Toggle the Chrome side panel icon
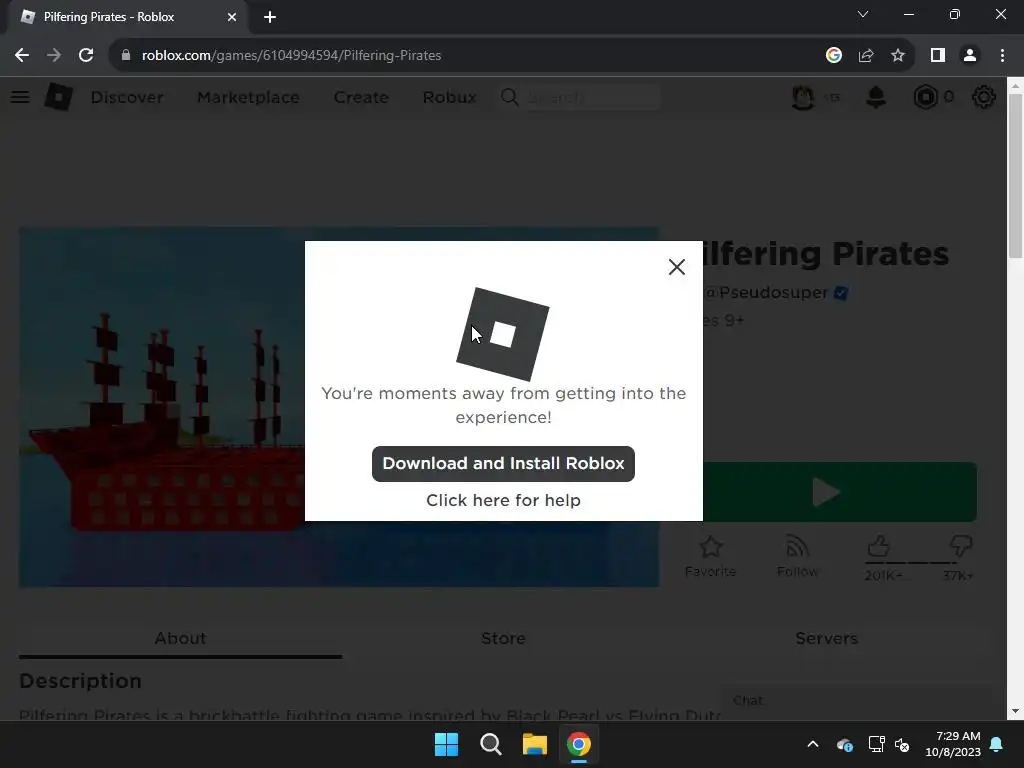This screenshot has height=768, width=1024. click(938, 56)
